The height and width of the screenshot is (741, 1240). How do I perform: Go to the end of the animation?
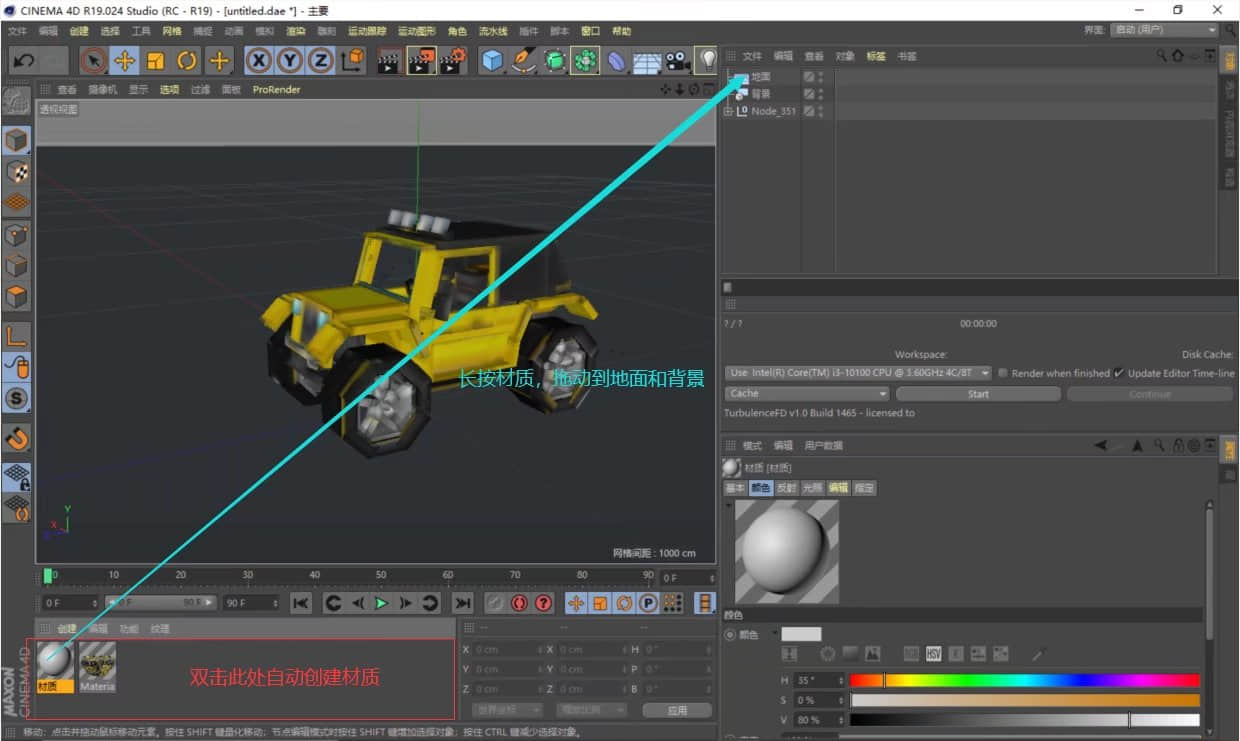pyautogui.click(x=462, y=603)
